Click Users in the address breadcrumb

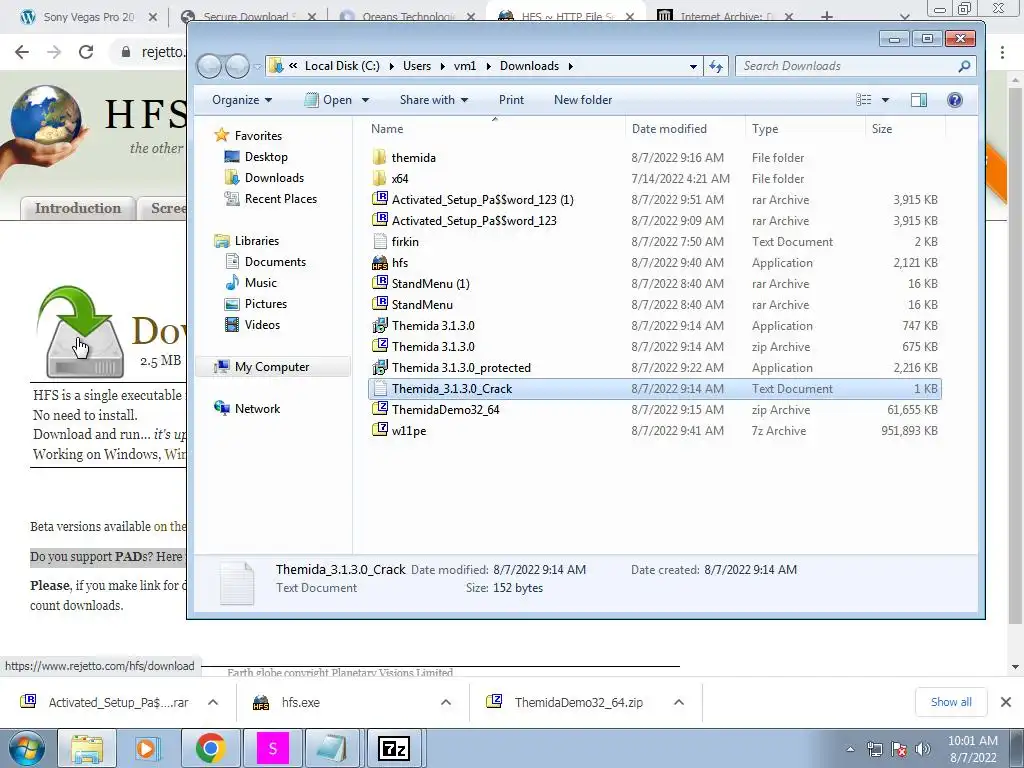[417, 66]
